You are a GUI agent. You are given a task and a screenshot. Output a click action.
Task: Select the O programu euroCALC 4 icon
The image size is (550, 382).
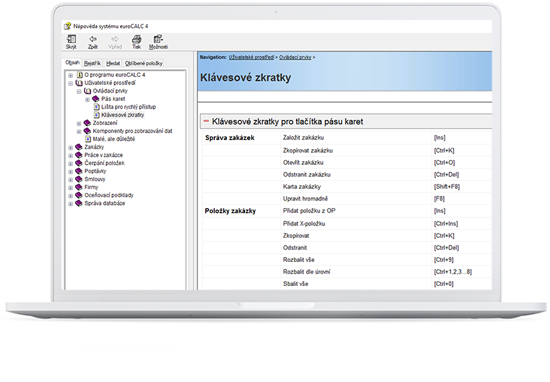(x=80, y=75)
